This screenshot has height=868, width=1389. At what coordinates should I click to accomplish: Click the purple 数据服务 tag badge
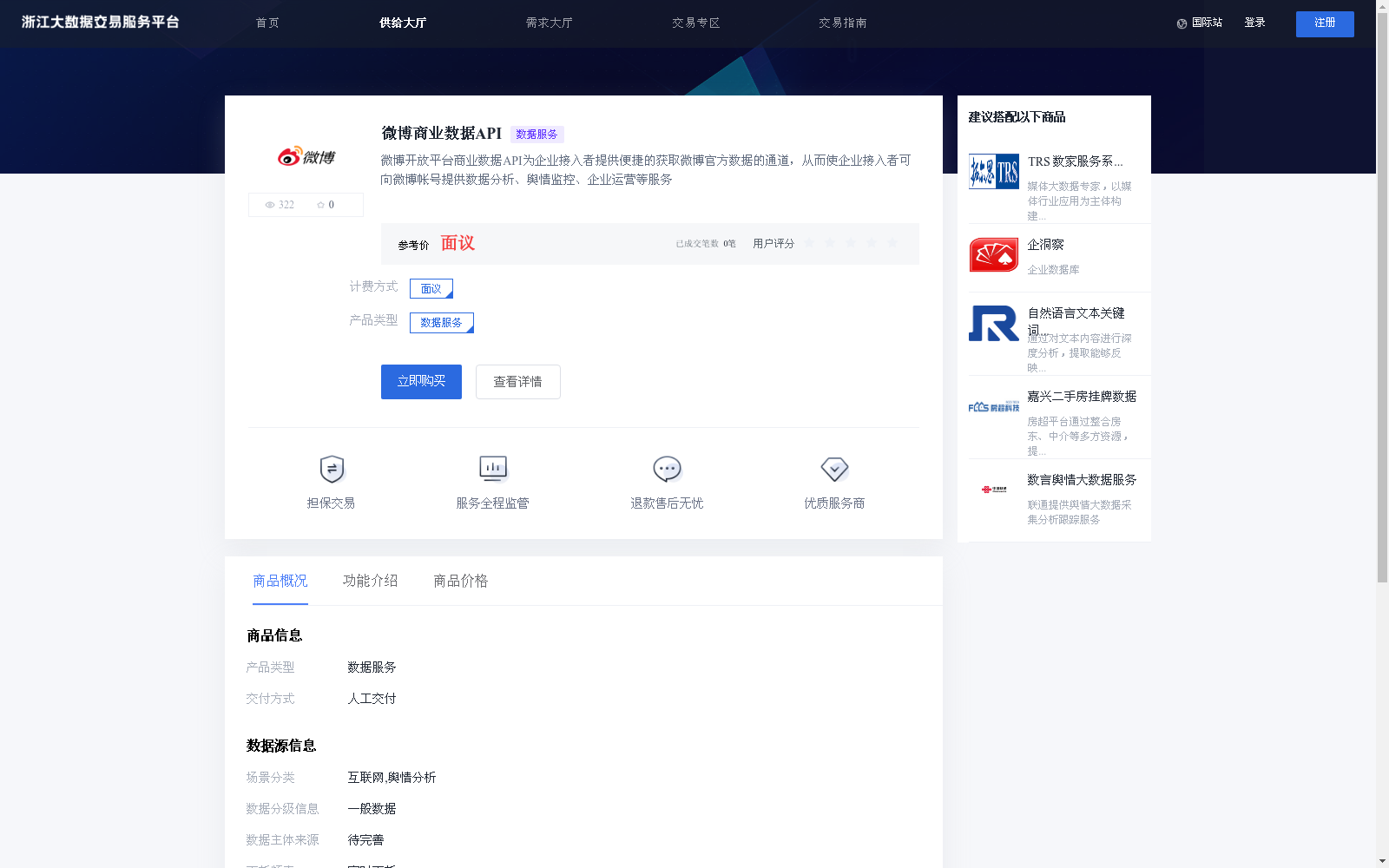[x=537, y=135]
